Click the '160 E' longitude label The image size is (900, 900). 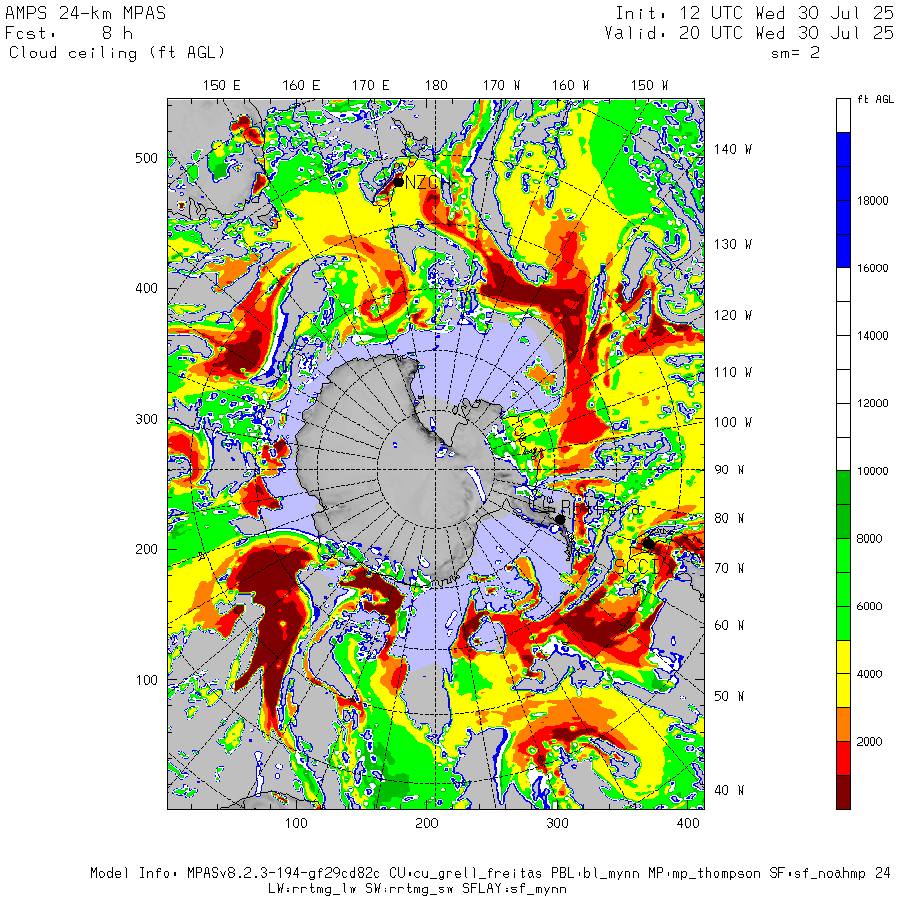click(301, 85)
